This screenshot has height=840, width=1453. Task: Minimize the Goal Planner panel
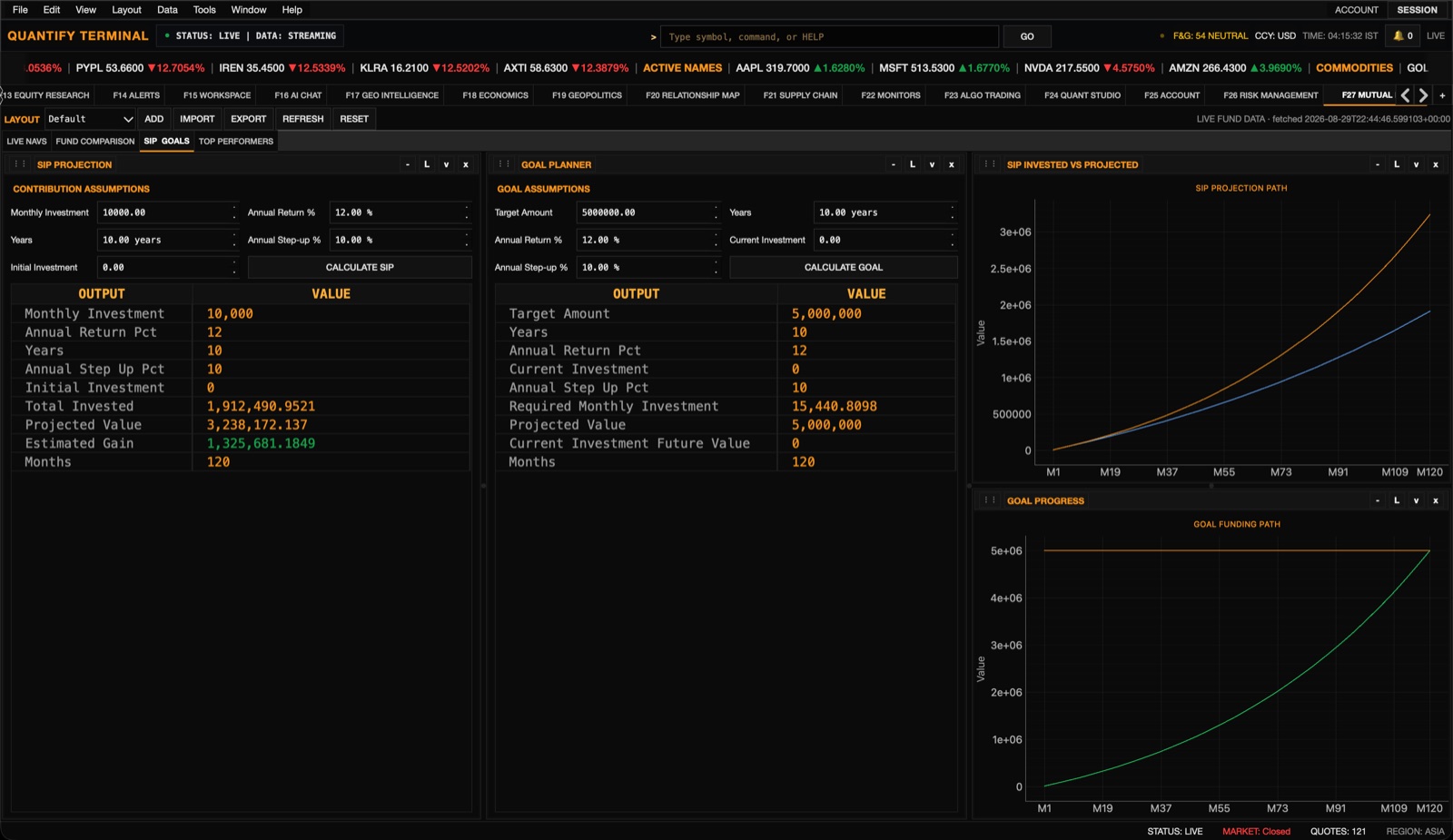click(894, 164)
